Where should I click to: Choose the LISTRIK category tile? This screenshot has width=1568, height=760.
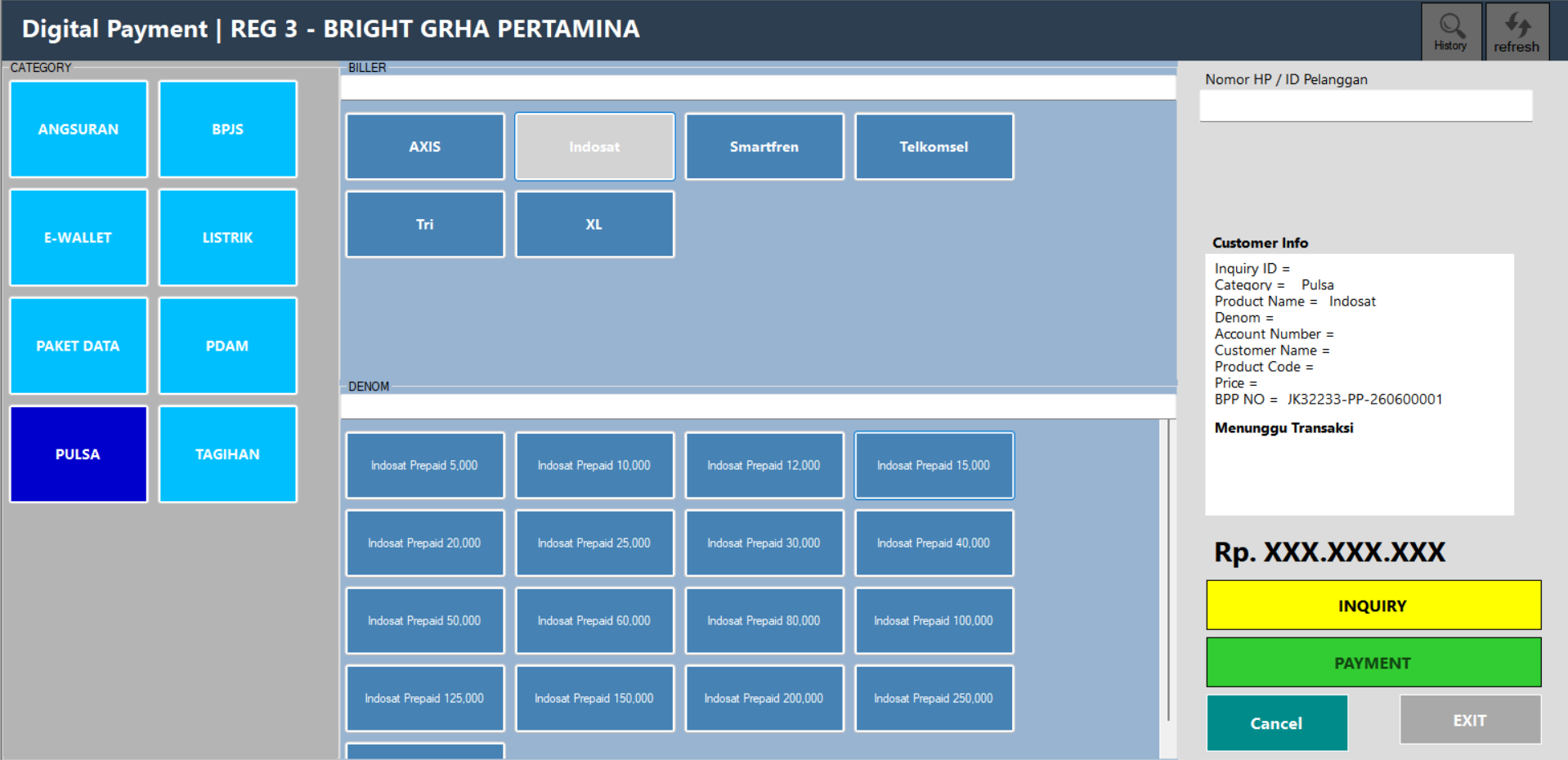coord(227,237)
